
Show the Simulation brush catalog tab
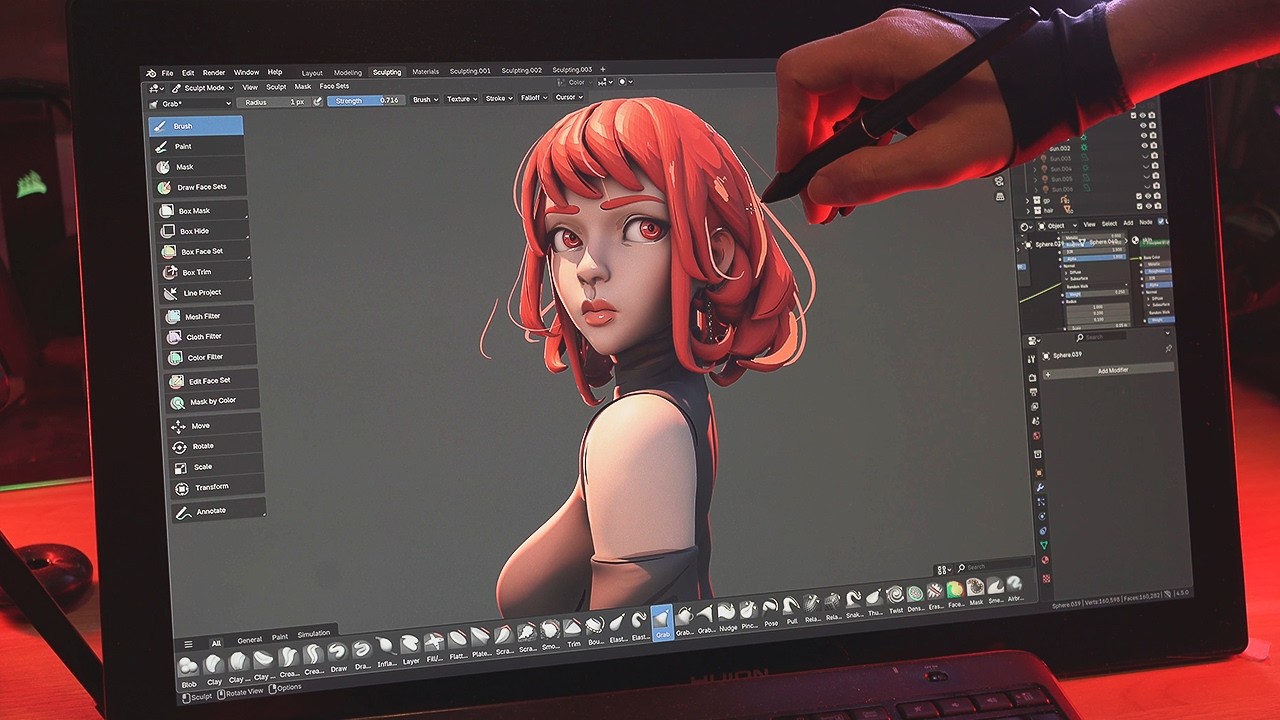coord(313,634)
